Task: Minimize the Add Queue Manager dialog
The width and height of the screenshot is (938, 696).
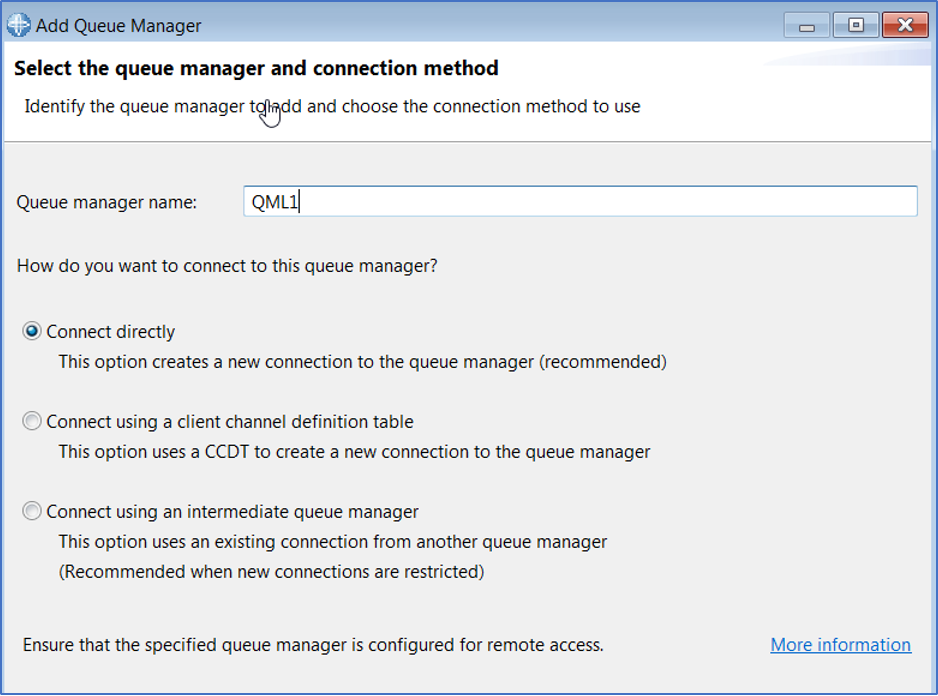Action: pos(806,25)
